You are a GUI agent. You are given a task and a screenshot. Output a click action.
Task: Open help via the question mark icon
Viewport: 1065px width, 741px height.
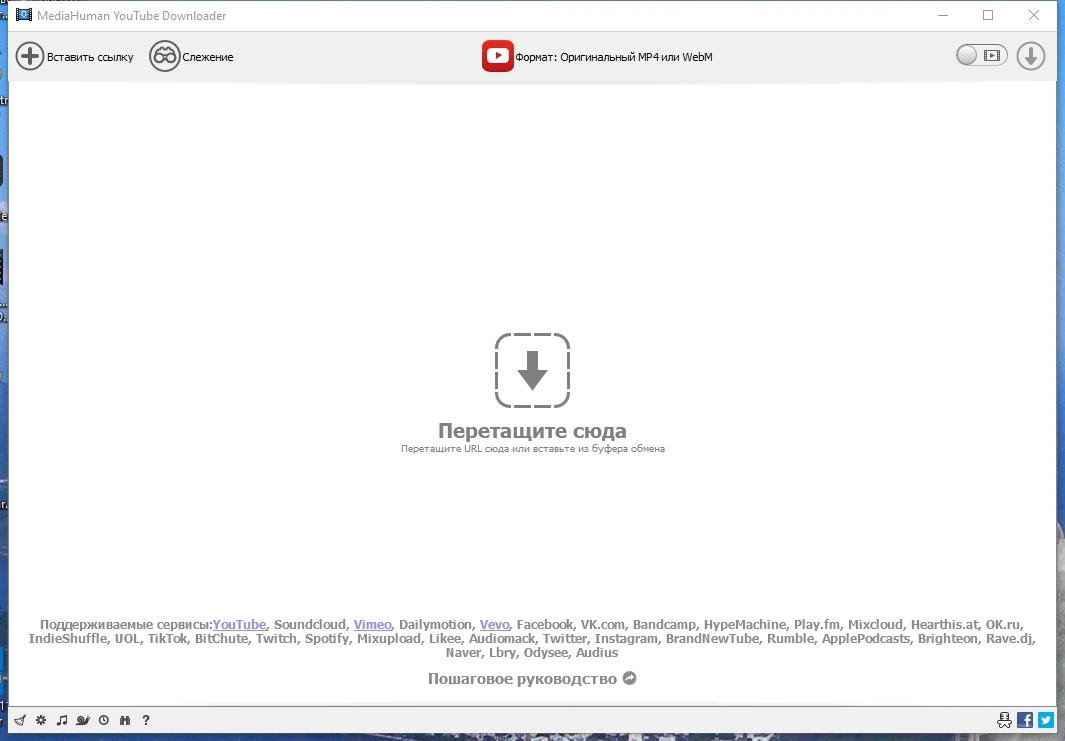(x=145, y=720)
